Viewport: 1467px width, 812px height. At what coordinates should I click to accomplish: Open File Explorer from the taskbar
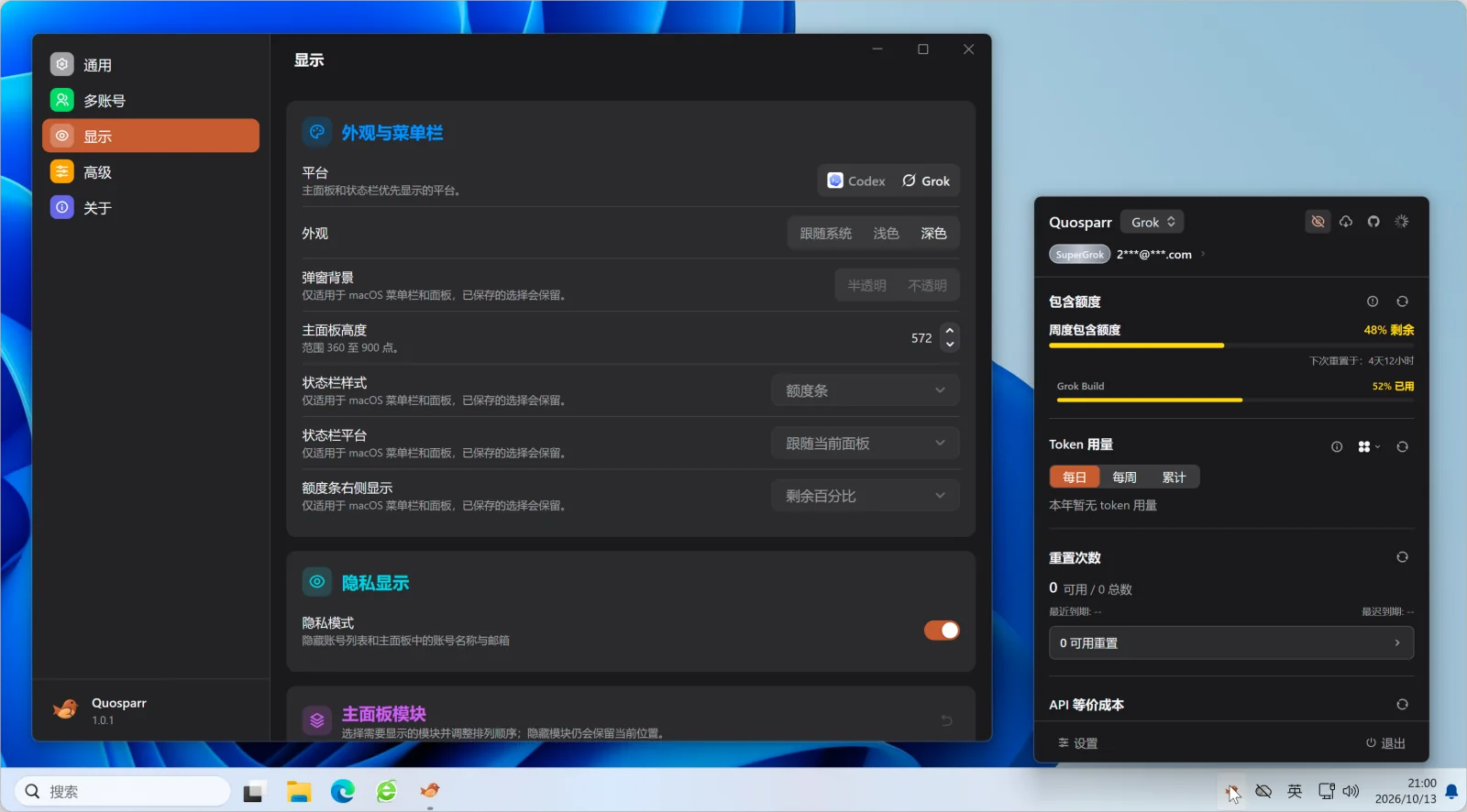(x=299, y=791)
